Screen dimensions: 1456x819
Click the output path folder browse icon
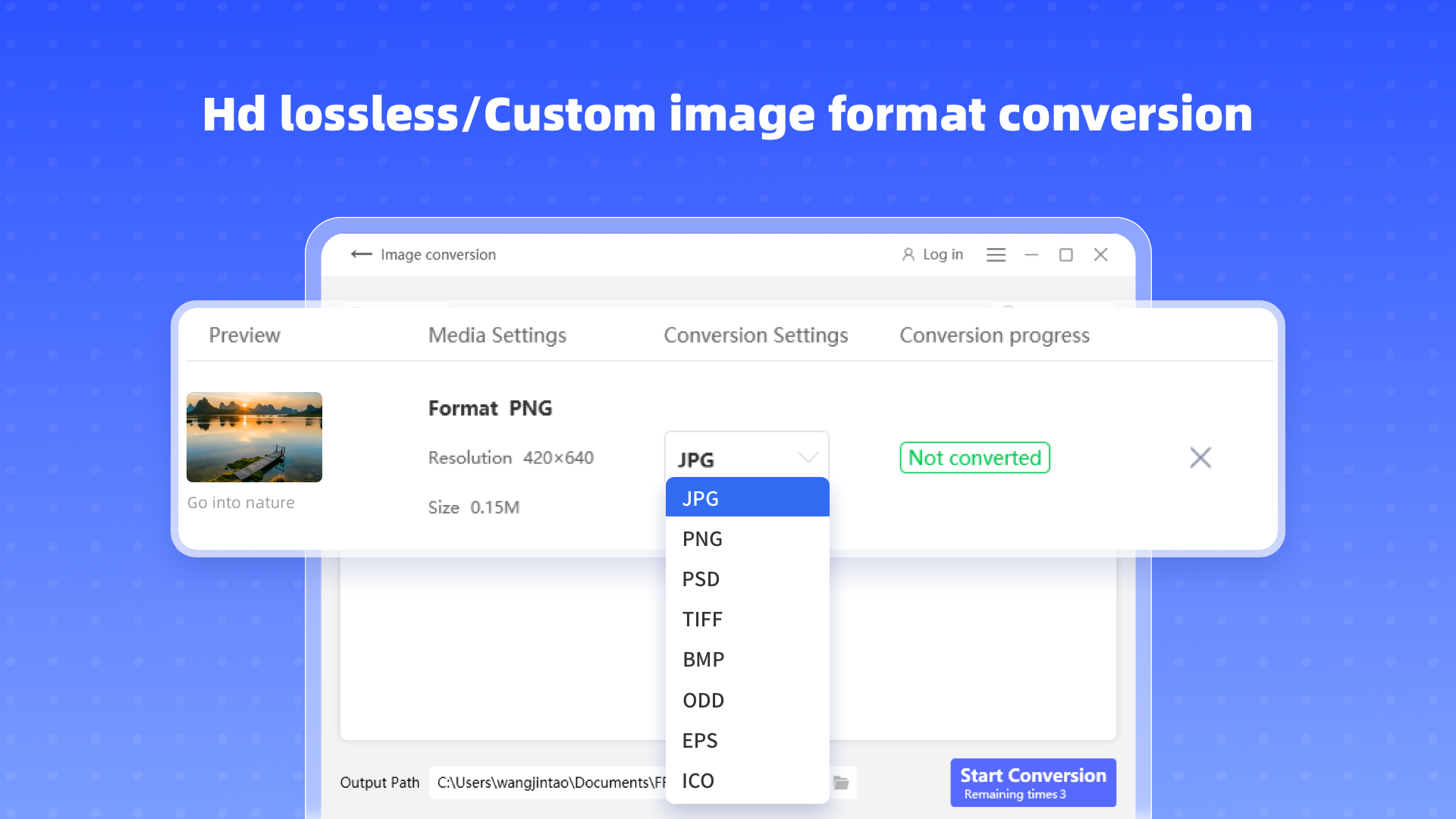(841, 783)
